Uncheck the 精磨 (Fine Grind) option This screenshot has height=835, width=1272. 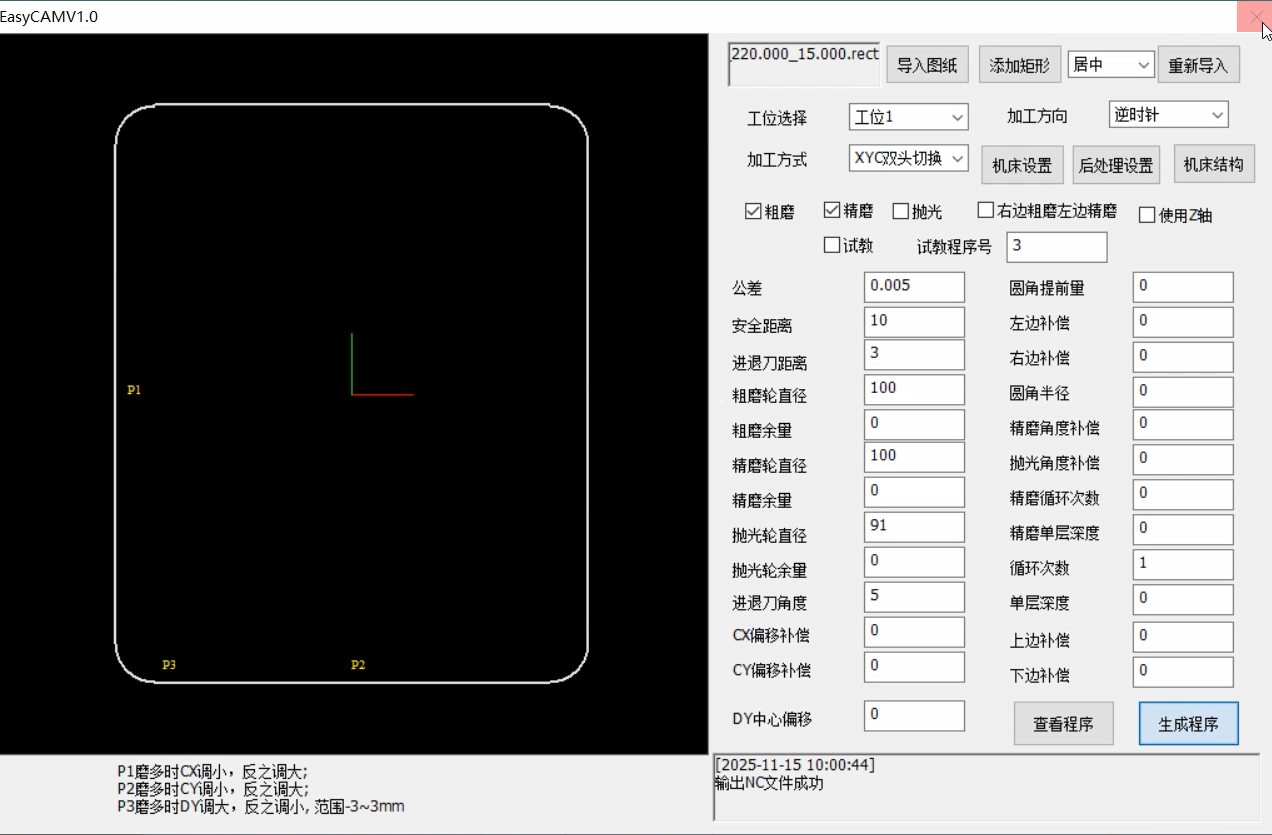(831, 210)
